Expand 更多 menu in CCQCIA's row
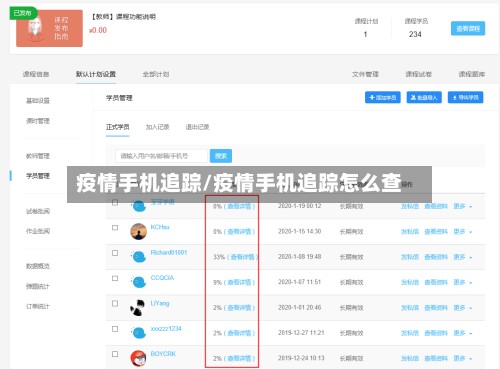This screenshot has width=500, height=369. 463,282
